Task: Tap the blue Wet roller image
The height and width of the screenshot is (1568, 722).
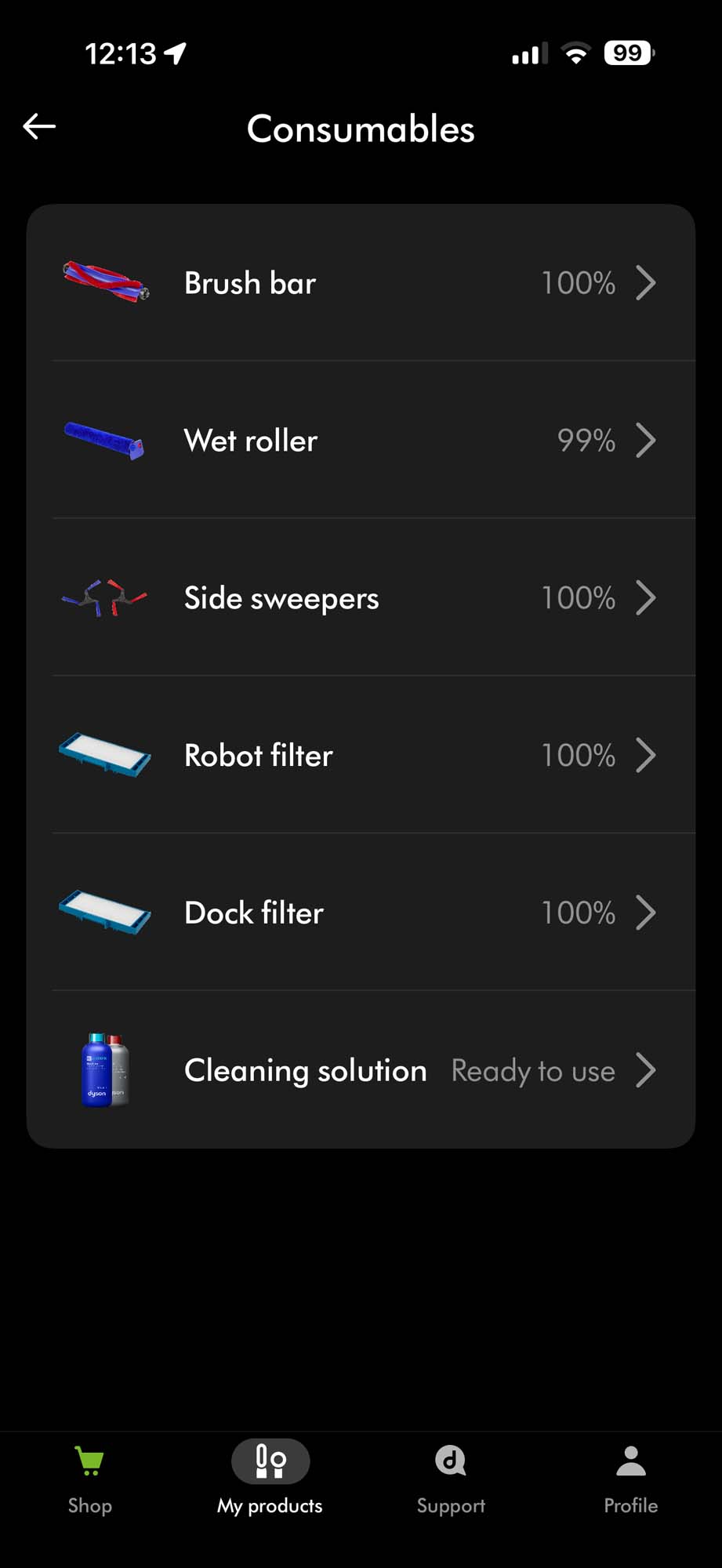Action: click(x=104, y=440)
